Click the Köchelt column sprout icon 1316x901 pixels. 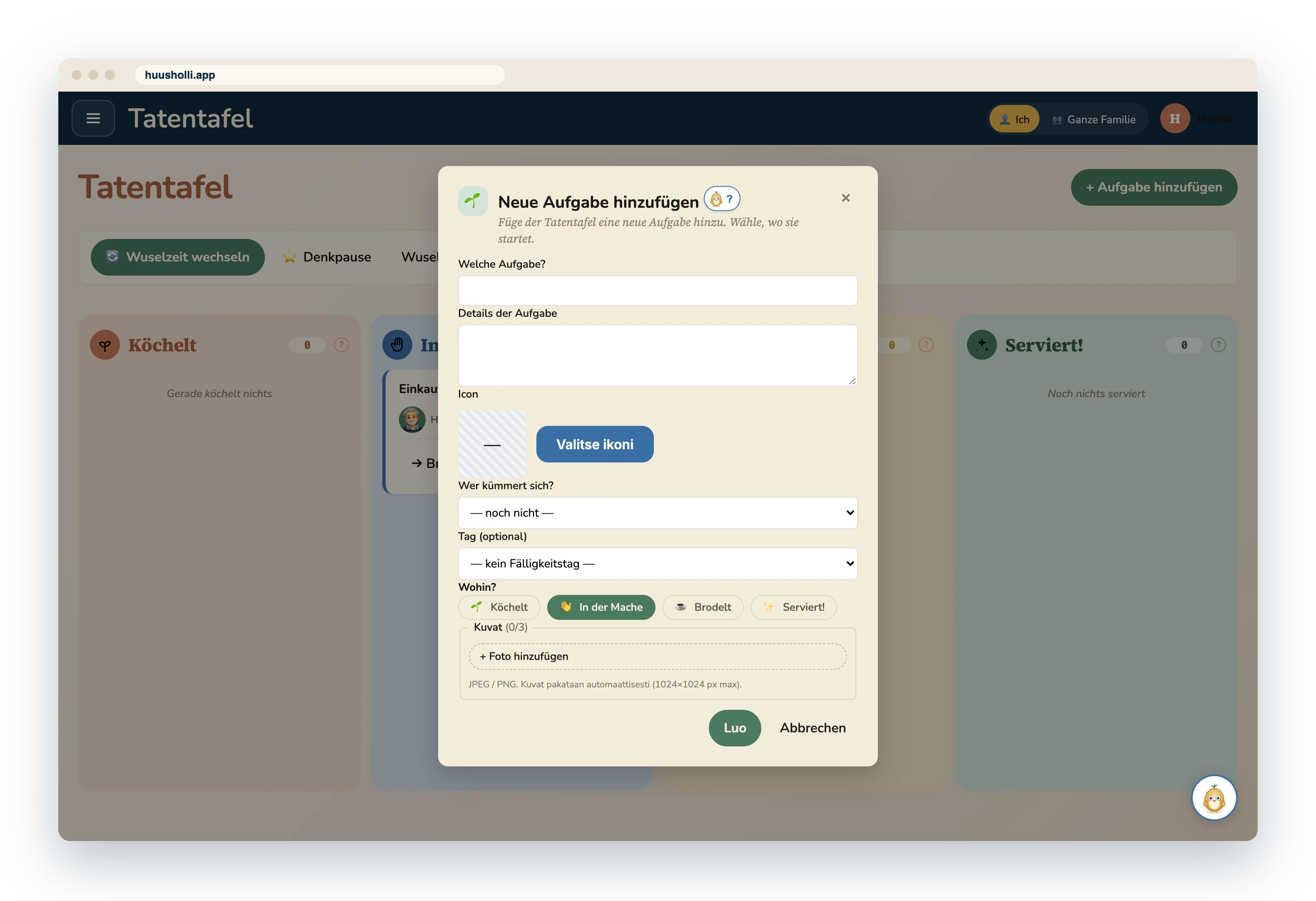(105, 345)
